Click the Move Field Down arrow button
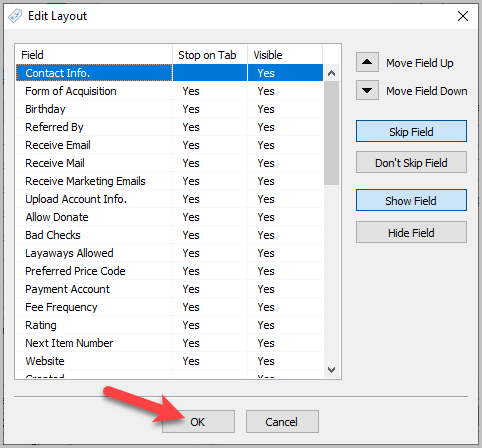482x448 pixels. coord(367,90)
